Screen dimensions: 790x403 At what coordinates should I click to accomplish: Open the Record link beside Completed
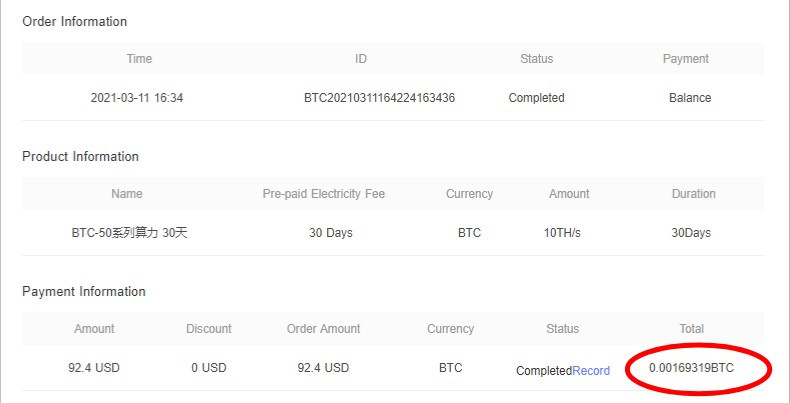[590, 371]
